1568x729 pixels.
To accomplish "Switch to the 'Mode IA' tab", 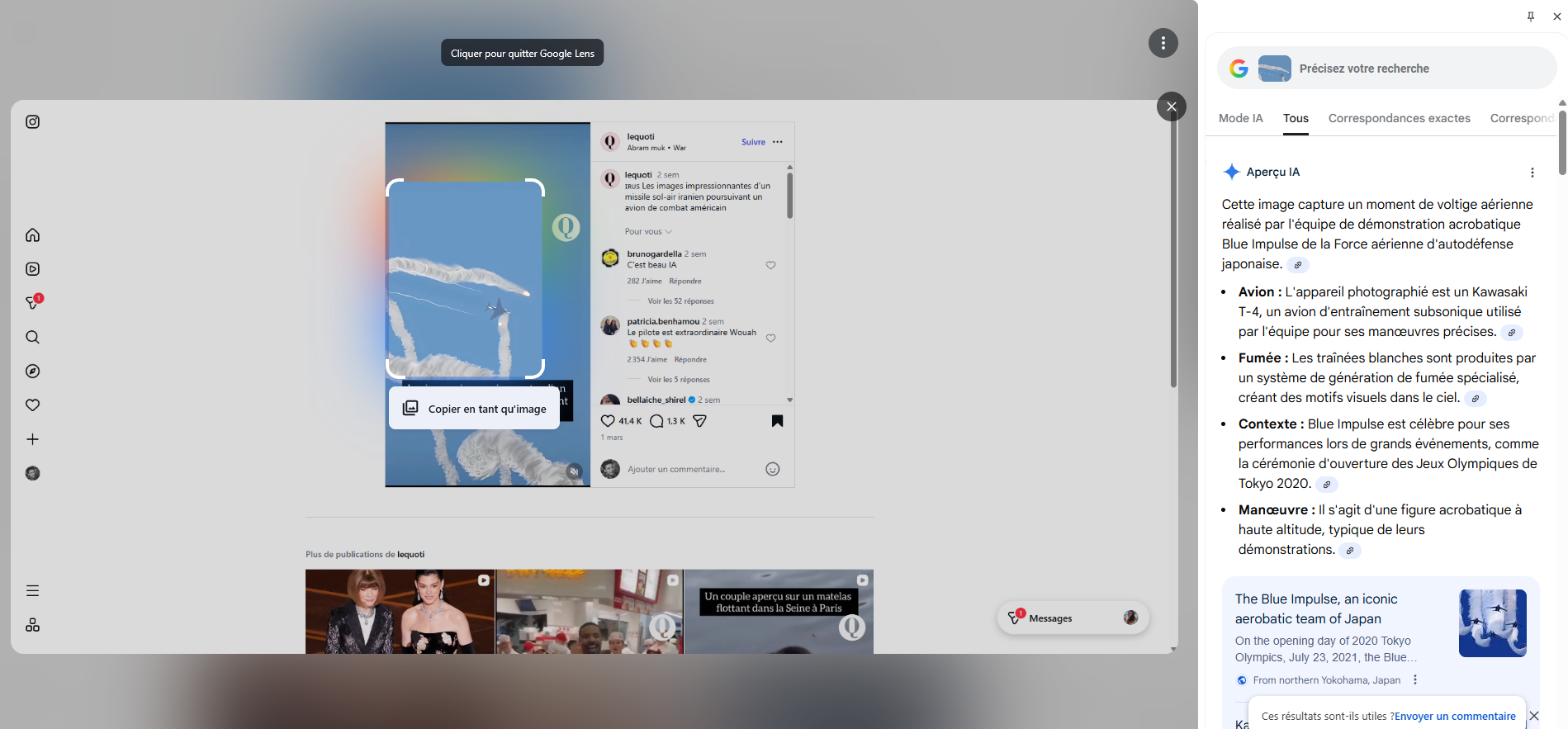I will click(1240, 118).
